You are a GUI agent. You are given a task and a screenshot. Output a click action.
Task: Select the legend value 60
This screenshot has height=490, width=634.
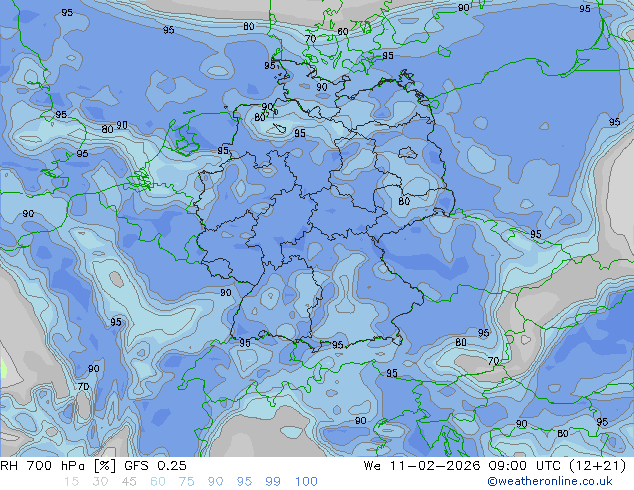click(x=158, y=482)
